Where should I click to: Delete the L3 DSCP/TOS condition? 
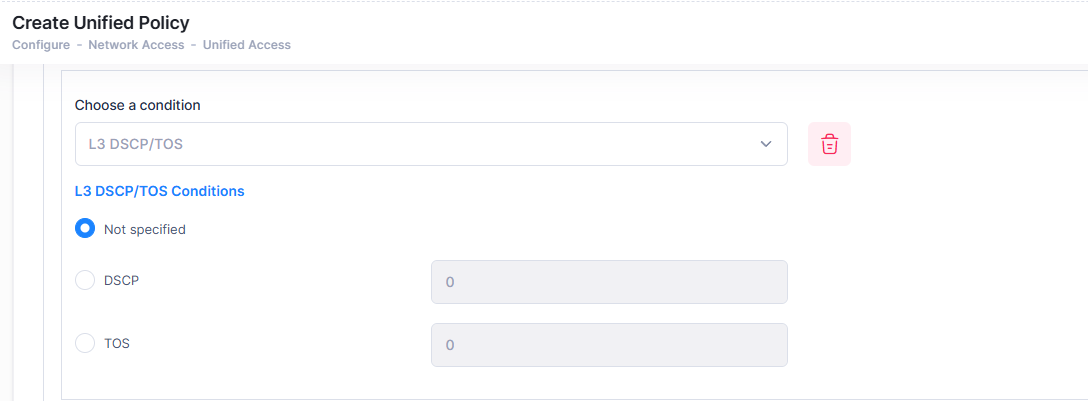(829, 144)
